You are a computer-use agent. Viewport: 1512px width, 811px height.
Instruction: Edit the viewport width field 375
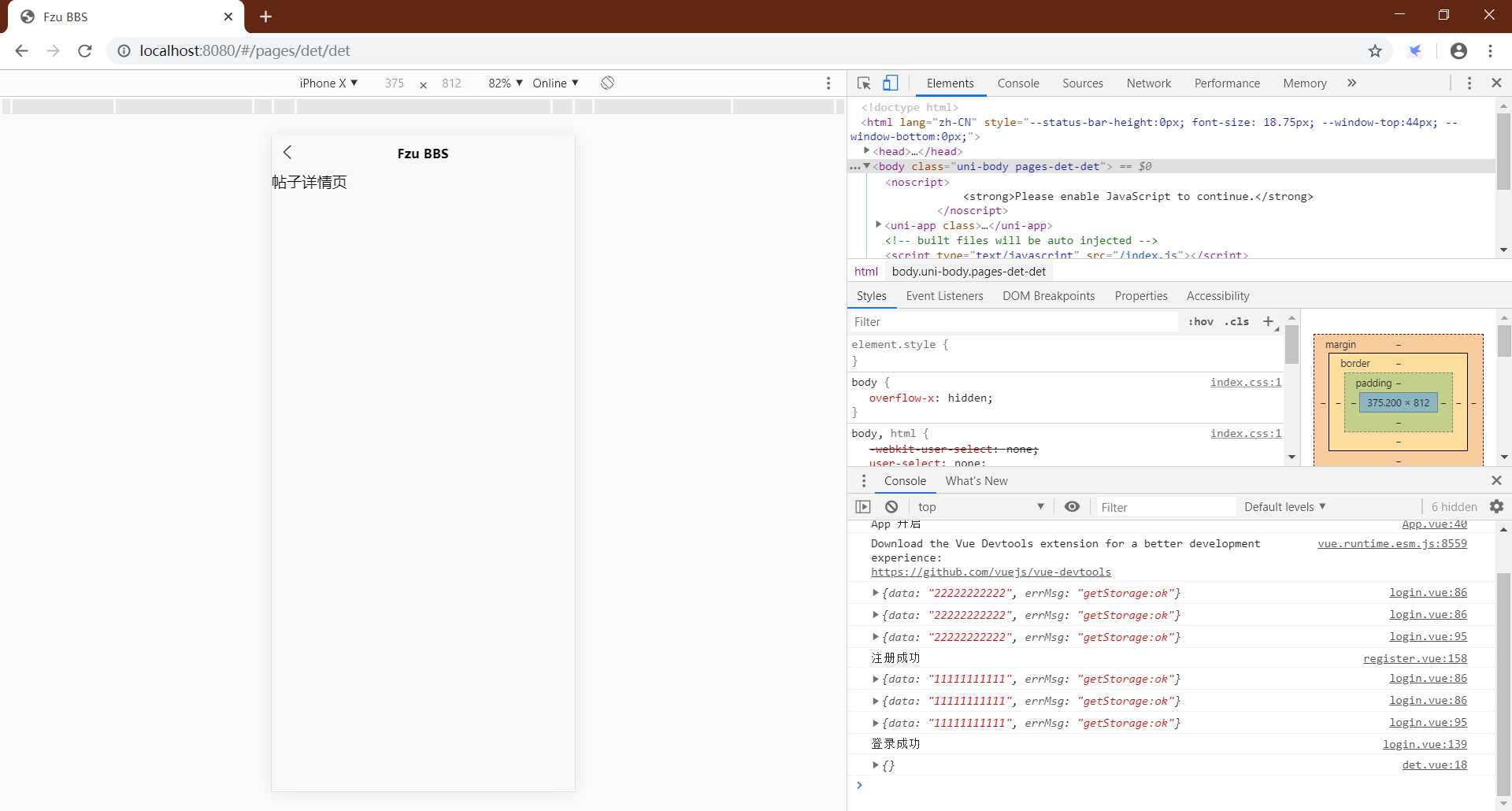[x=395, y=83]
